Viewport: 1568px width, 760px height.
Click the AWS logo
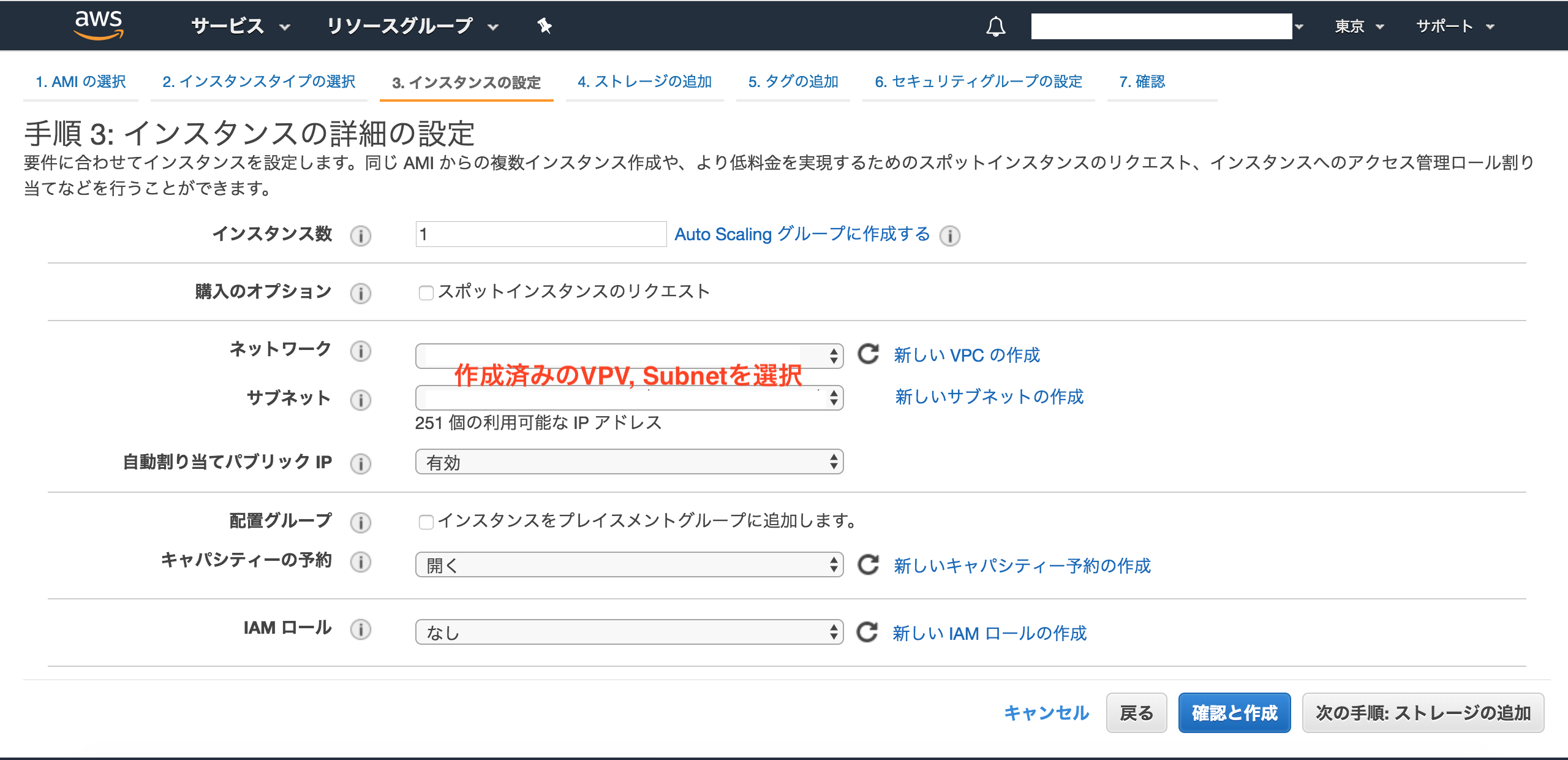pos(98,25)
